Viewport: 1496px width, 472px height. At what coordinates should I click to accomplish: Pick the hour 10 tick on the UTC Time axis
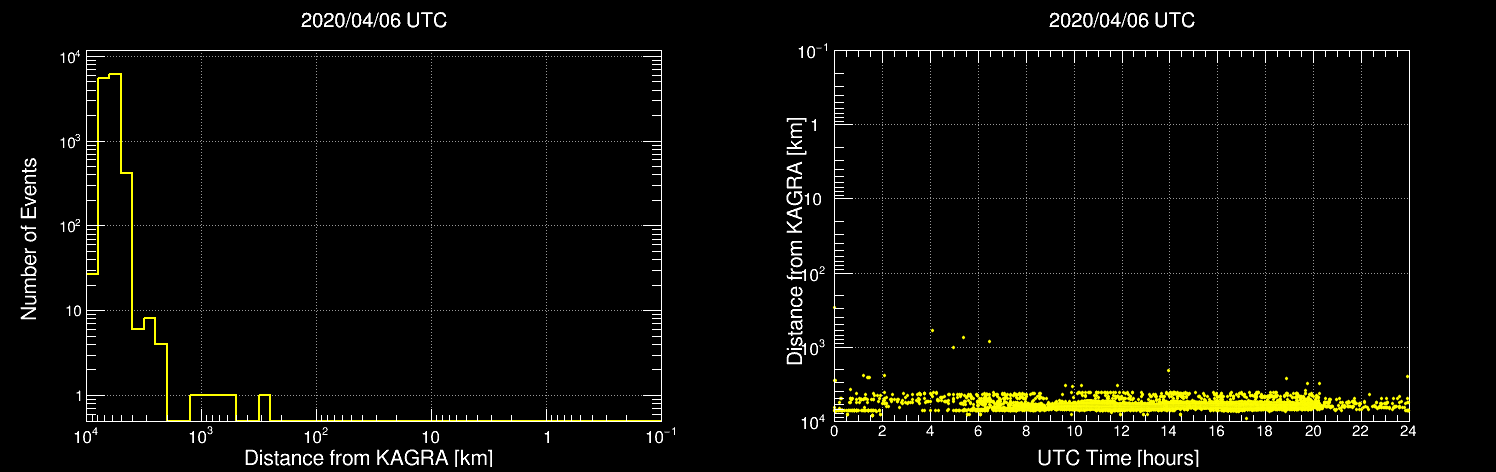tap(1074, 431)
